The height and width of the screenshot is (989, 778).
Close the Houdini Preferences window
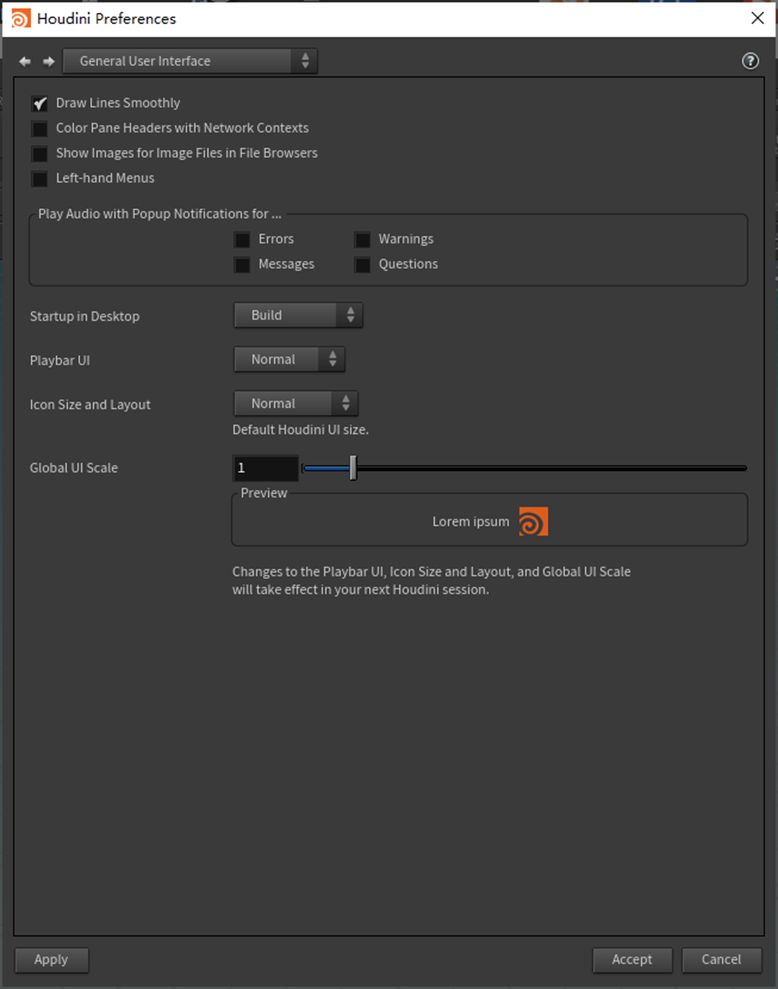758,18
